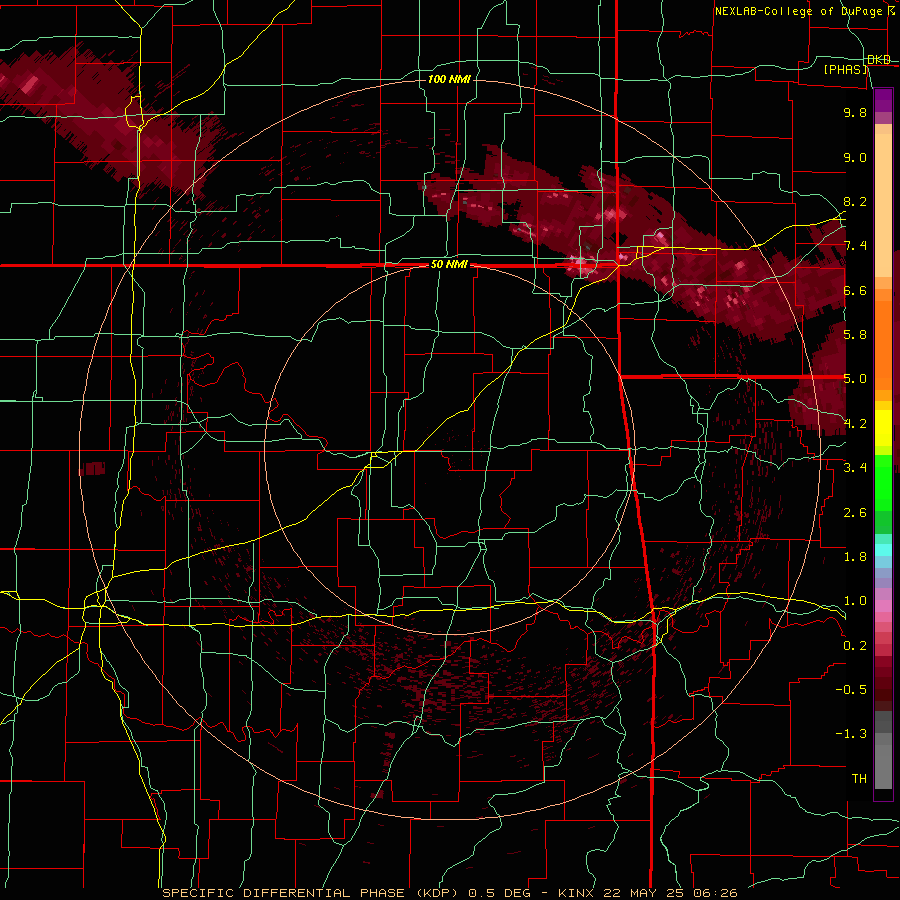Click the 1.0 value on the color scale
Image resolution: width=900 pixels, height=900 pixels.
pos(855,601)
